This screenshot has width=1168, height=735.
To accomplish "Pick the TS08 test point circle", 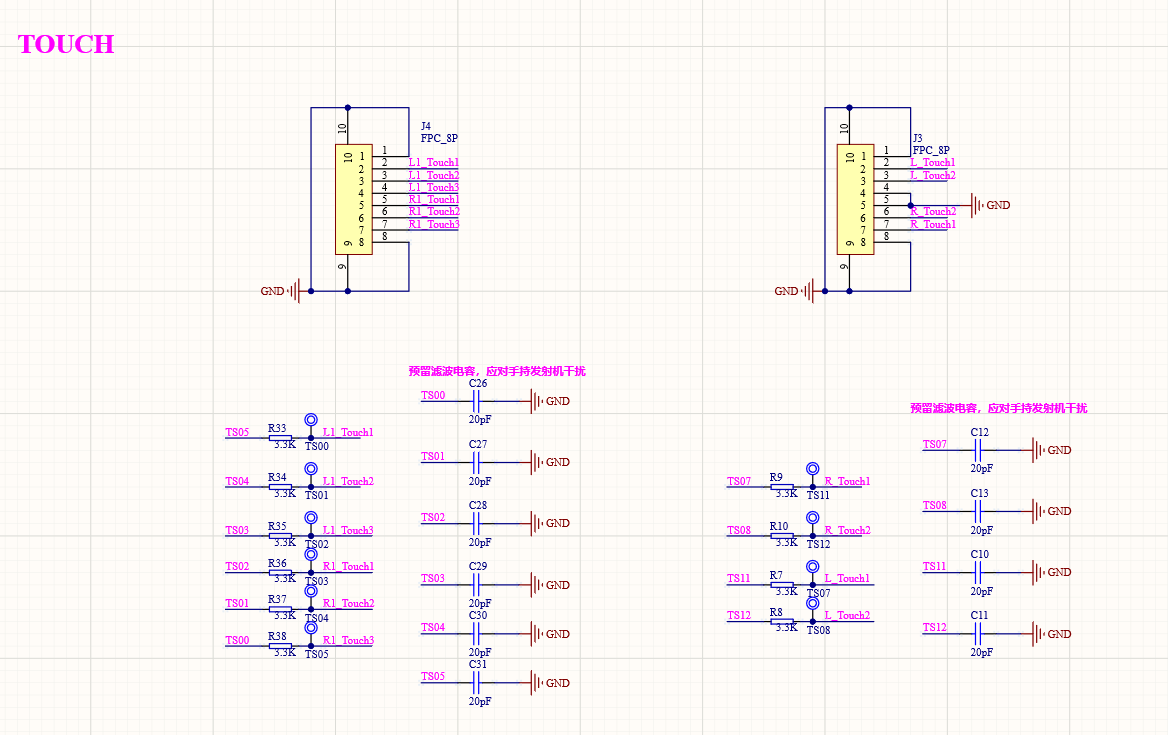I will click(x=813, y=604).
